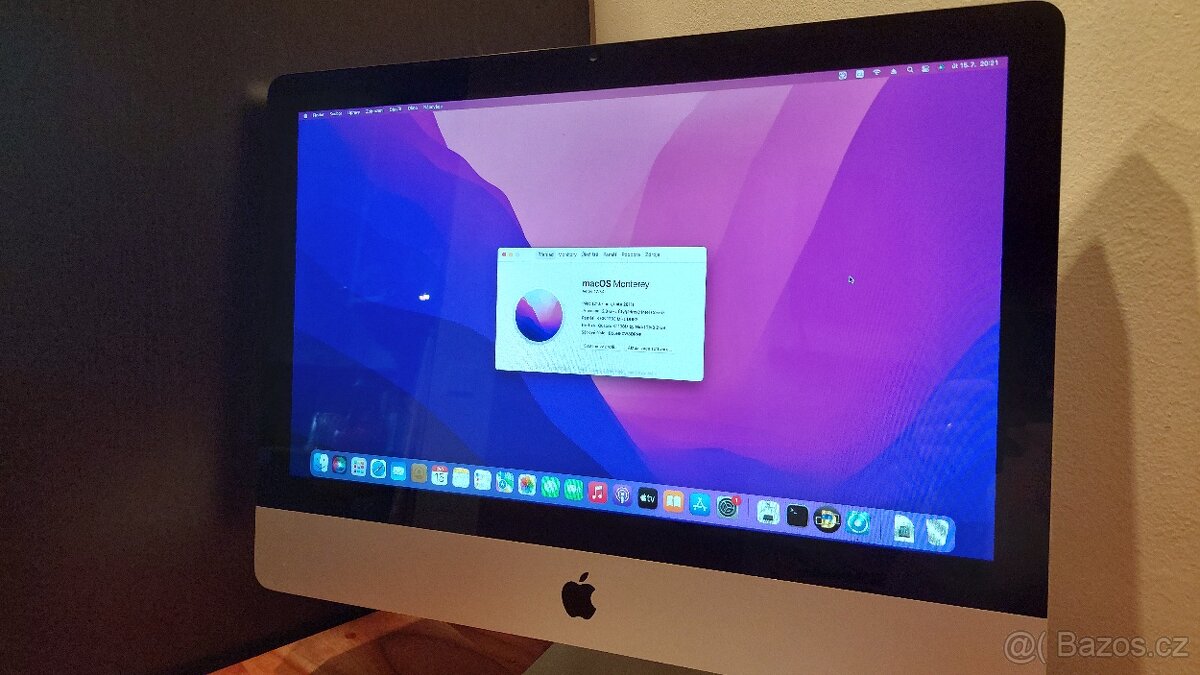Launch Siri from the dock
The image size is (1200, 675).
(x=340, y=464)
